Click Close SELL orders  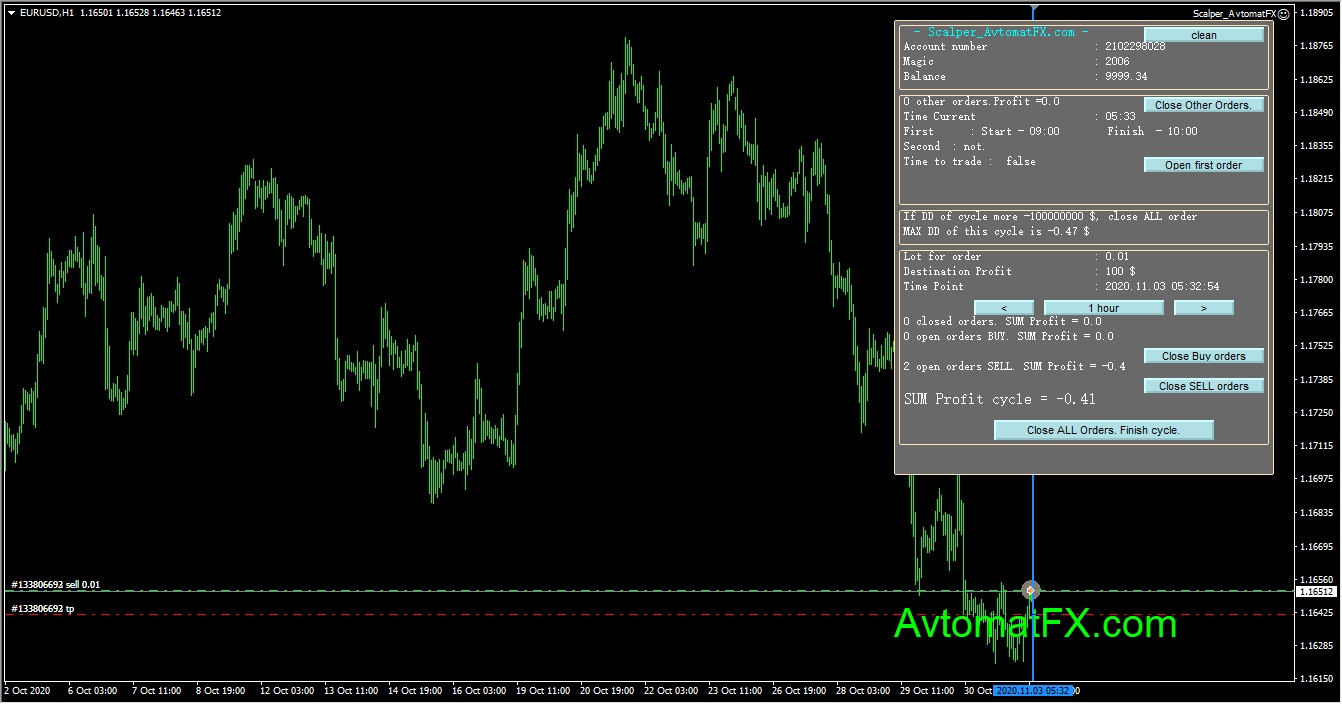coord(1203,385)
